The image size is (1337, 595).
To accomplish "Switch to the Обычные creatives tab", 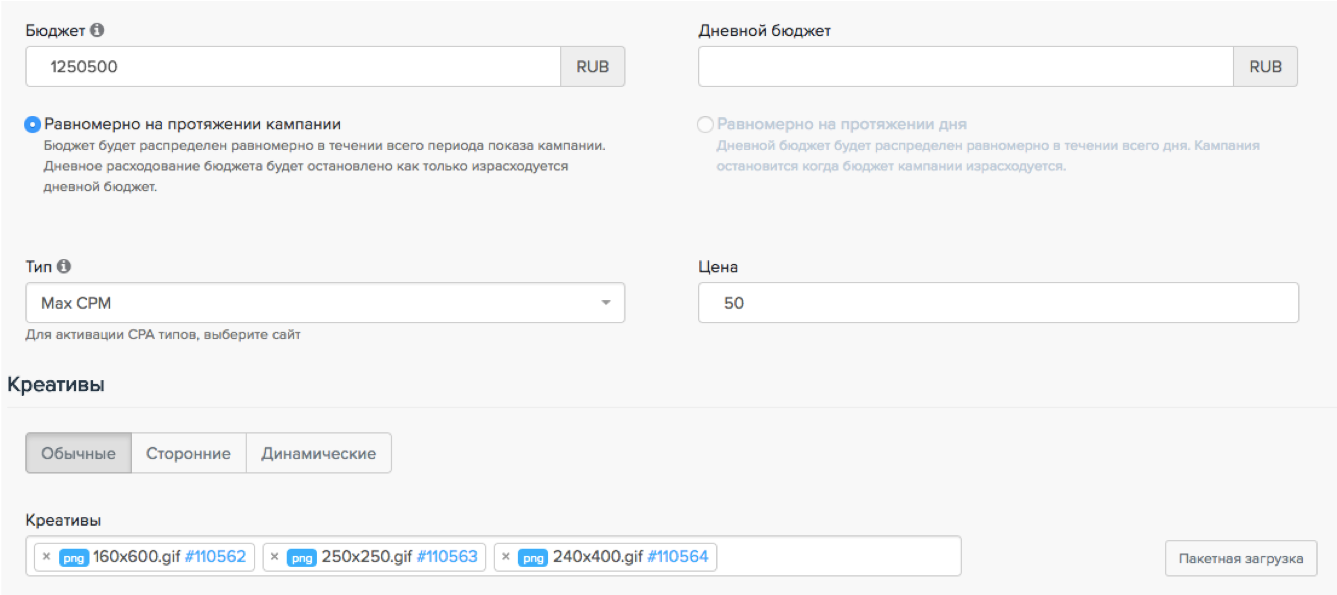I will click(78, 453).
